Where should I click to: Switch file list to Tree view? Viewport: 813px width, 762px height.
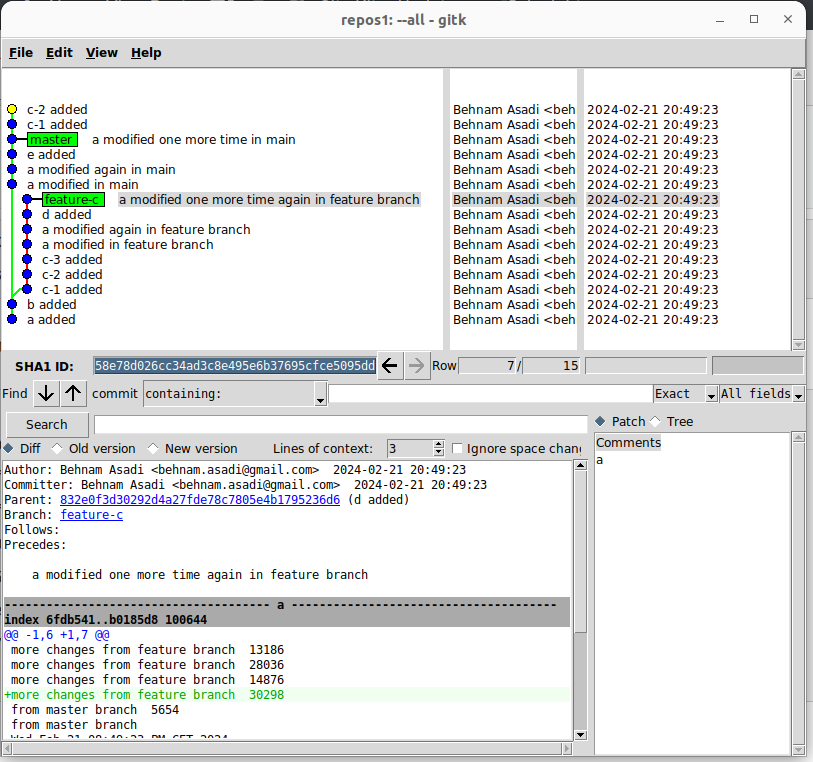click(x=656, y=422)
